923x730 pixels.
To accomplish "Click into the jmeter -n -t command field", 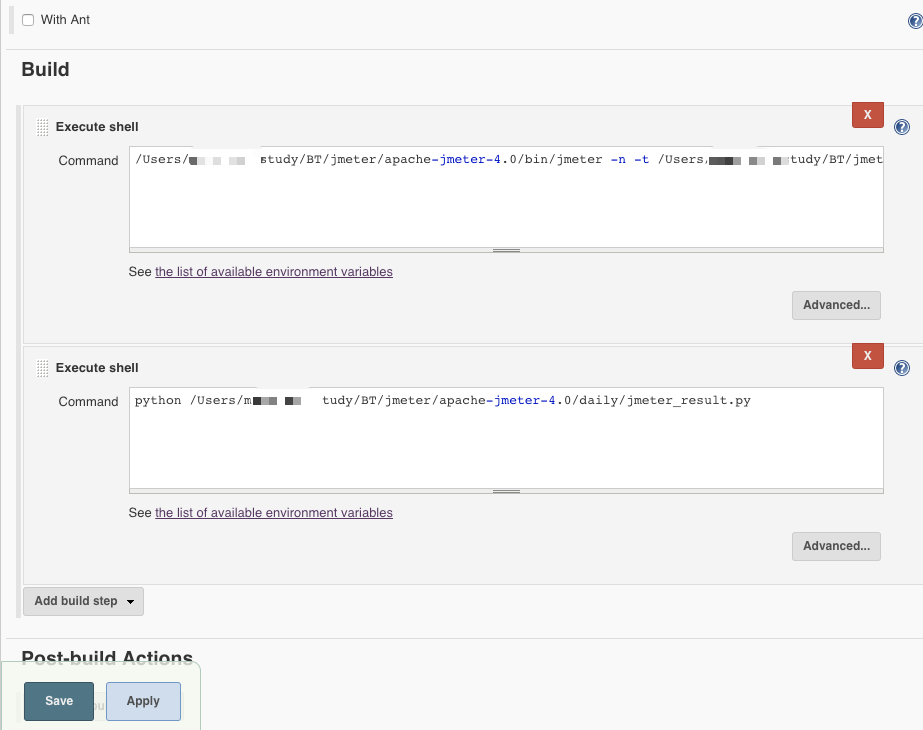I will [506, 197].
